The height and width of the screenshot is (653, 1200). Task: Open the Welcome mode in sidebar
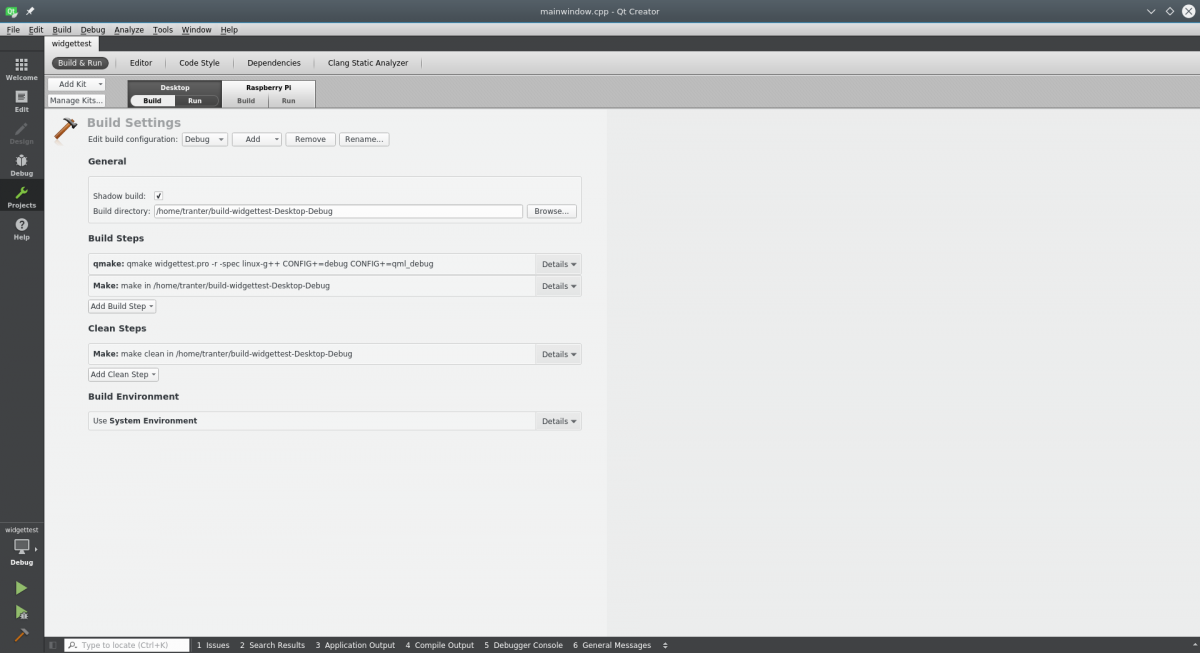click(x=21, y=68)
